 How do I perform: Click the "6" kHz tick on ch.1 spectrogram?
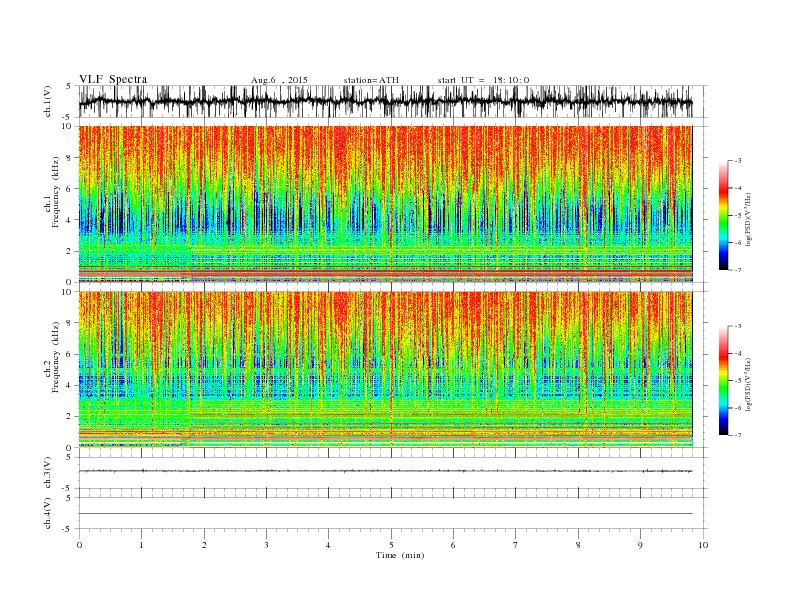[x=70, y=189]
